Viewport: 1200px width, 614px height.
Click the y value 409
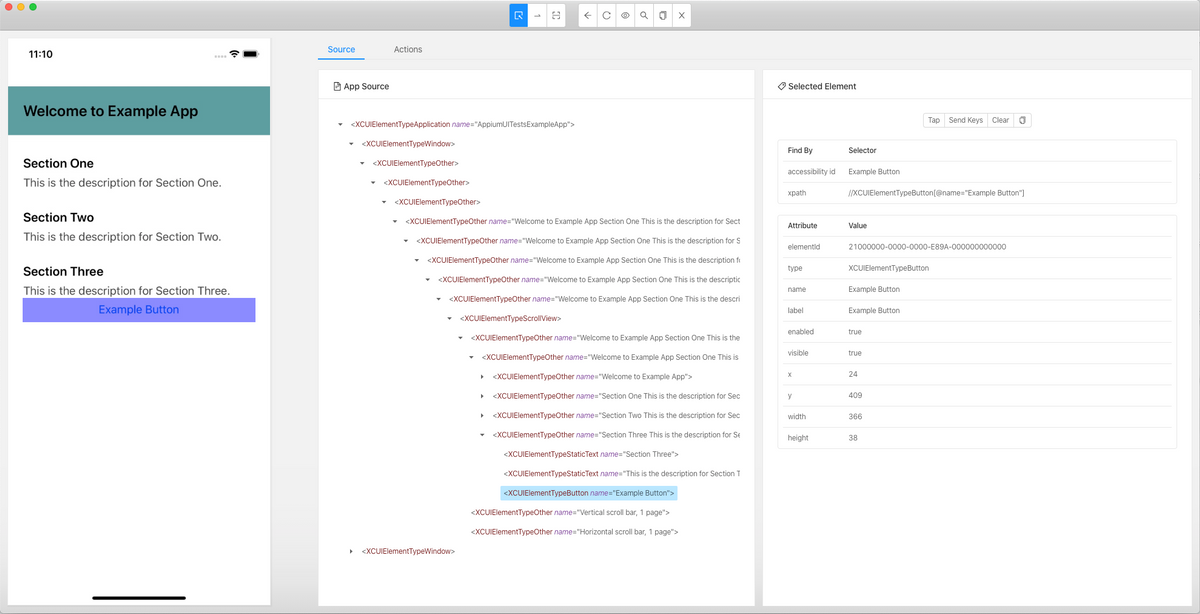[855, 396]
